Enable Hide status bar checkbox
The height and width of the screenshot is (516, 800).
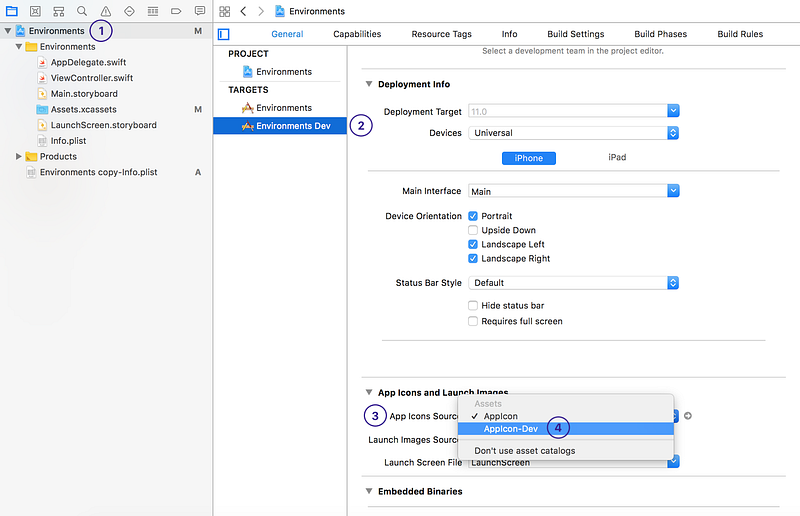(473, 306)
